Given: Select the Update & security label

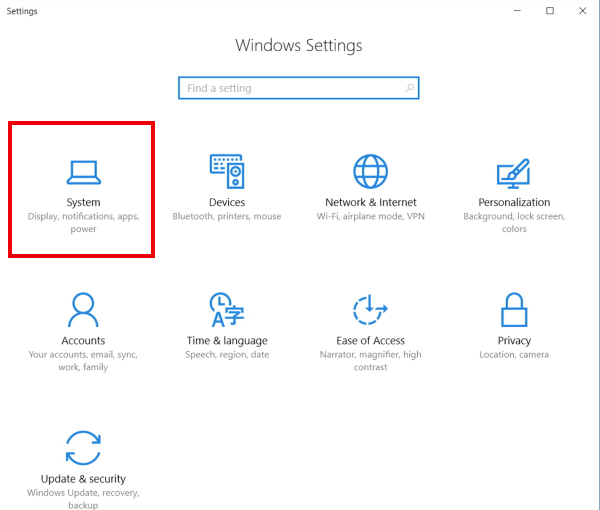Looking at the screenshot, I should tap(83, 479).
